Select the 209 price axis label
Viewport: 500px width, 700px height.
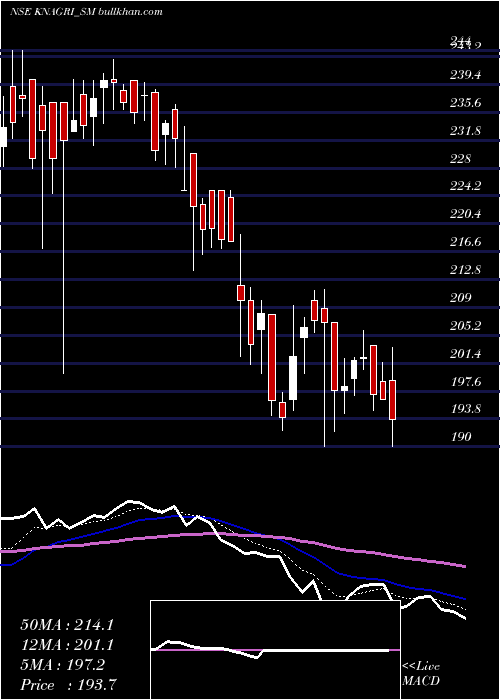click(x=460, y=298)
